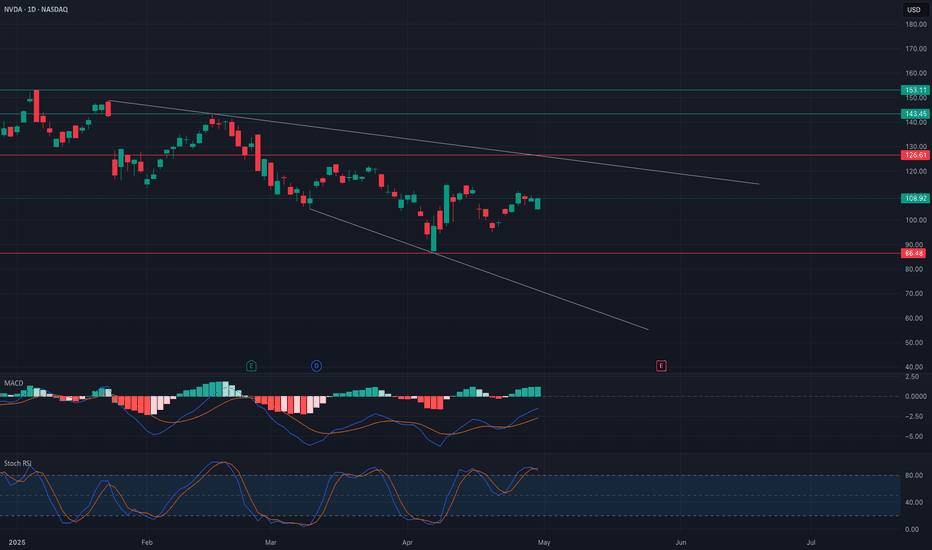Click the 126.61 red price label
This screenshot has width=932, height=550.
pos(915,155)
